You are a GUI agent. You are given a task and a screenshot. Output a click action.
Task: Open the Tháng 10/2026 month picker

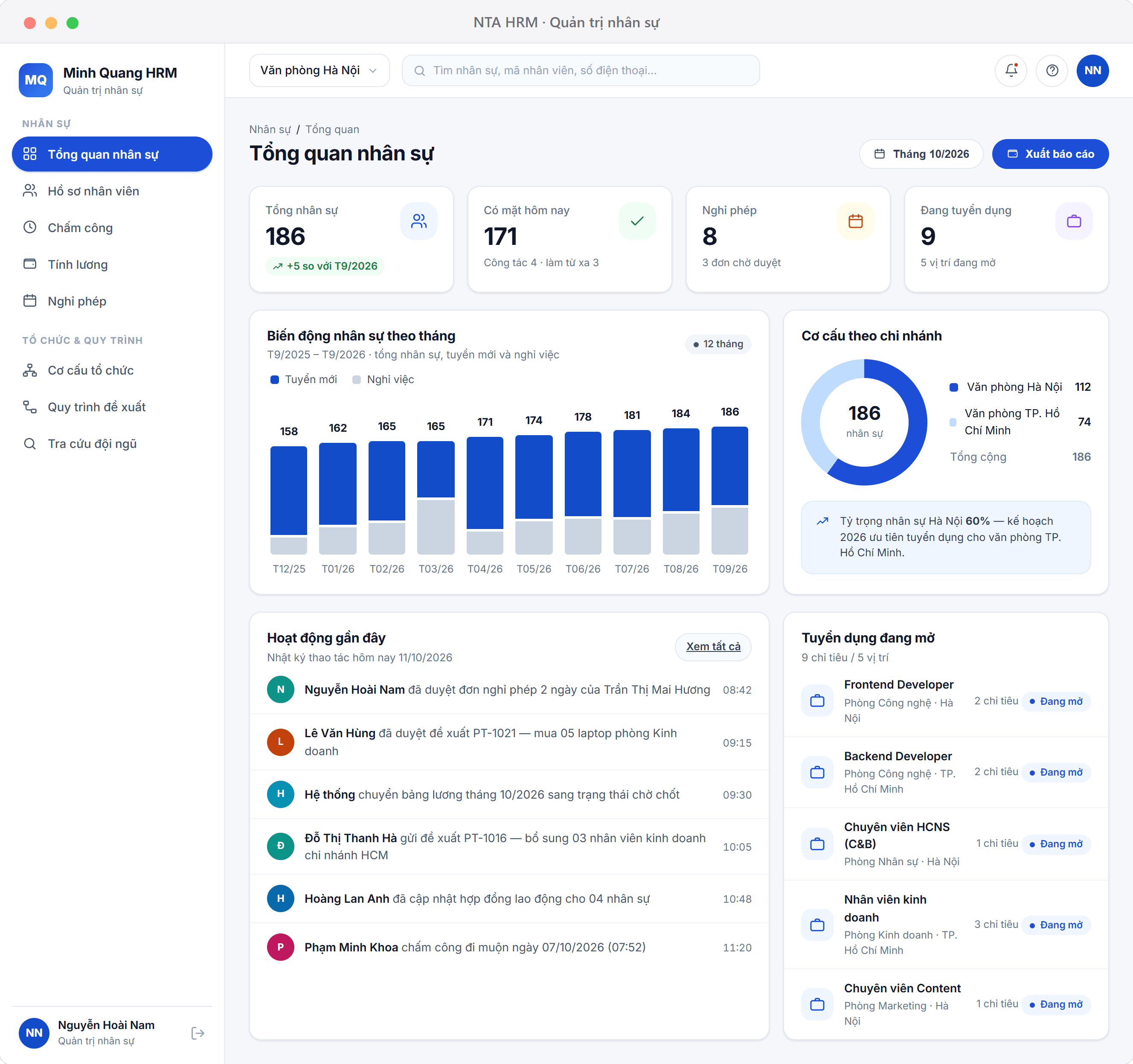[x=921, y=154]
